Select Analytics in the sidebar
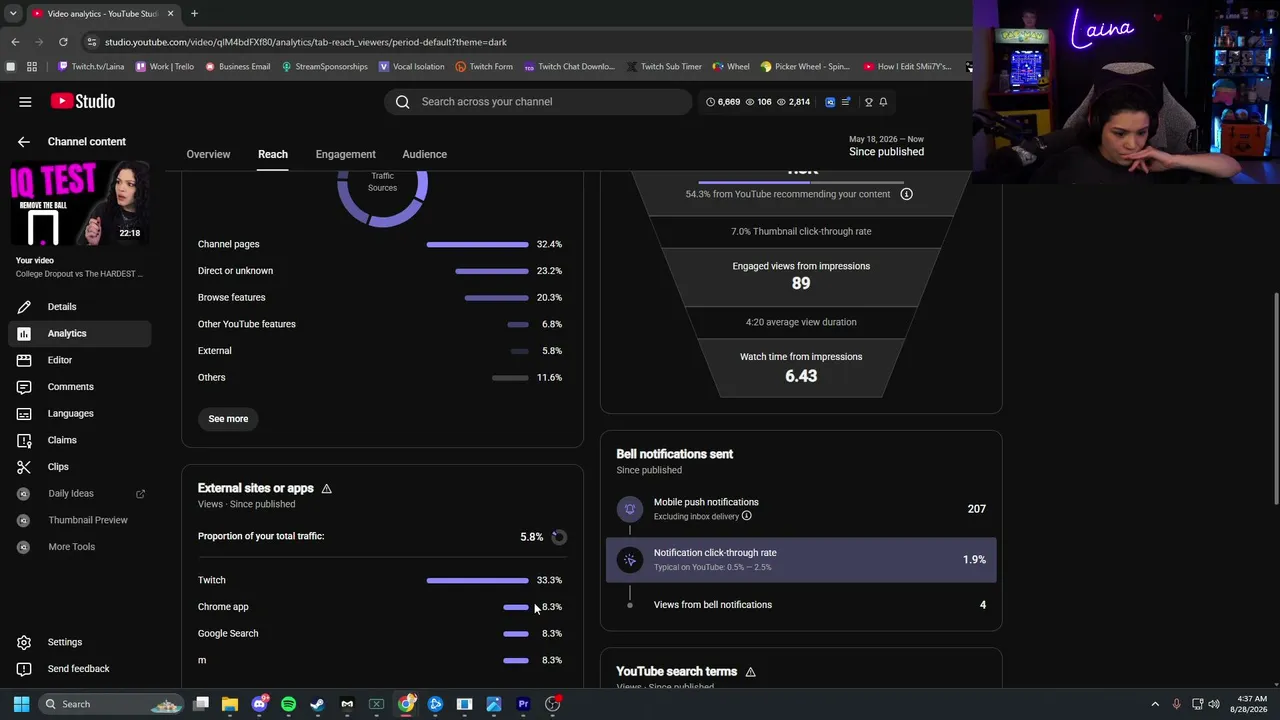The width and height of the screenshot is (1280, 720). [80, 334]
